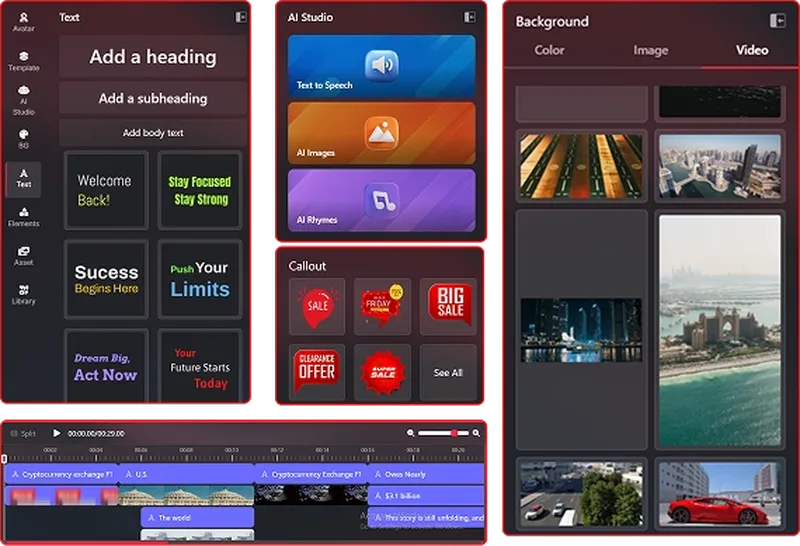Switch to the Color background tab

pos(549,50)
